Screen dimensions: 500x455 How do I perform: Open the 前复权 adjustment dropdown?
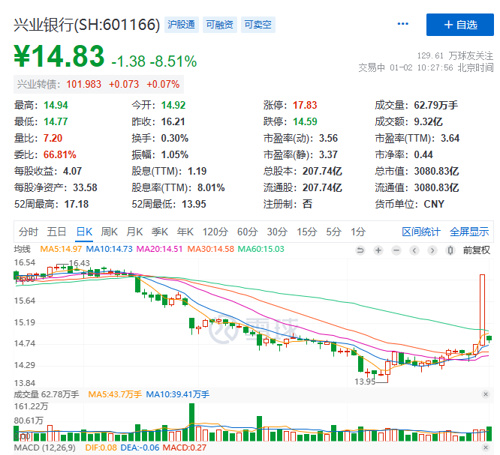[x=477, y=250]
